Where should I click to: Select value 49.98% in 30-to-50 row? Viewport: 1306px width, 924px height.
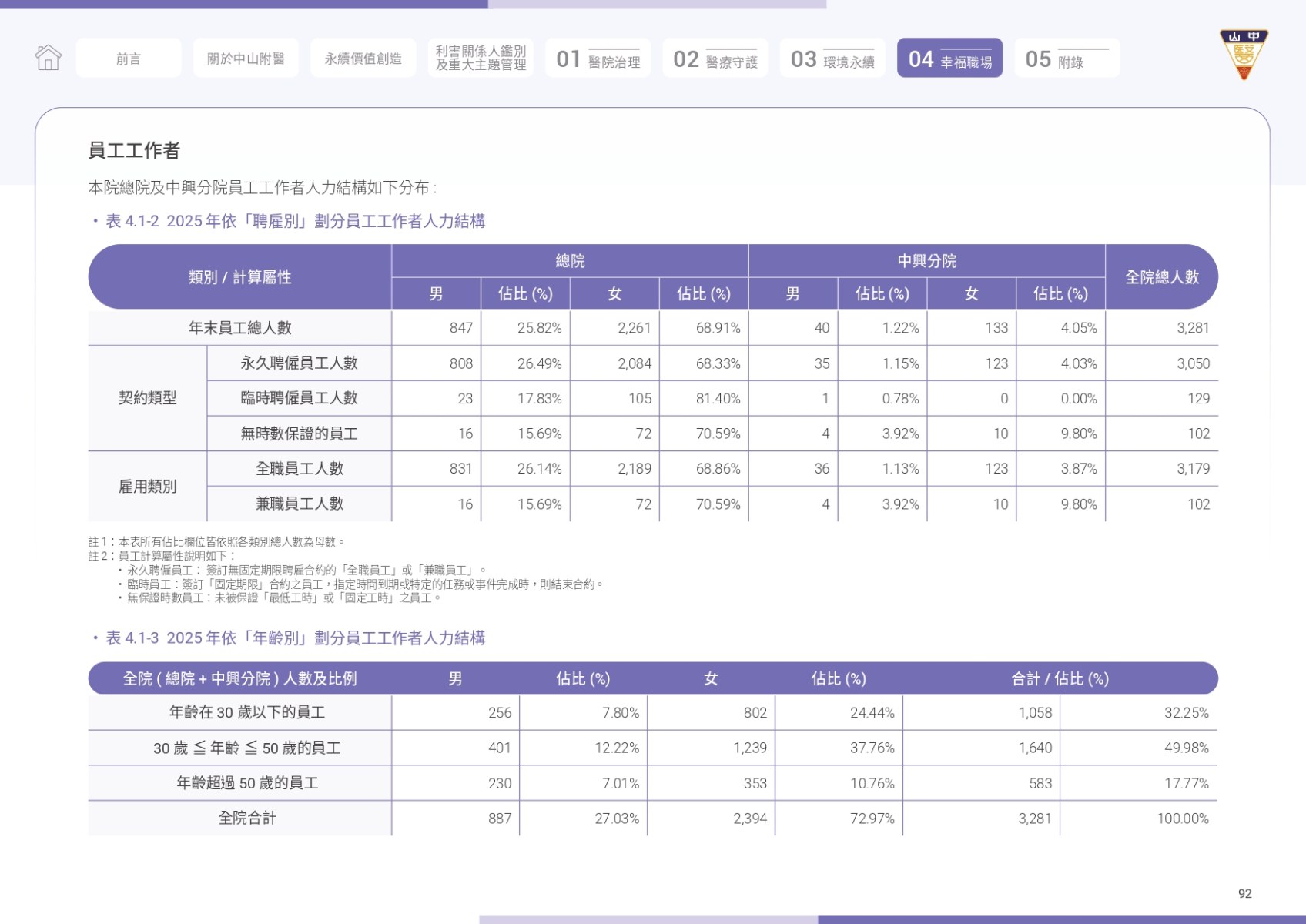(x=1186, y=748)
